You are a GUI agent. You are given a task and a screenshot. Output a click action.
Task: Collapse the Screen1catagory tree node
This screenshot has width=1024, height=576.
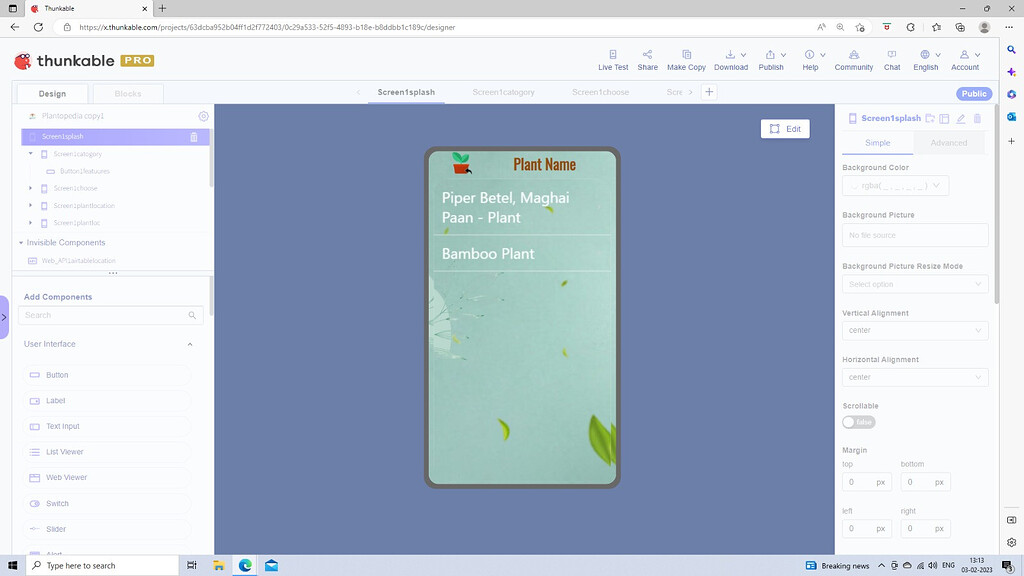pyautogui.click(x=31, y=154)
